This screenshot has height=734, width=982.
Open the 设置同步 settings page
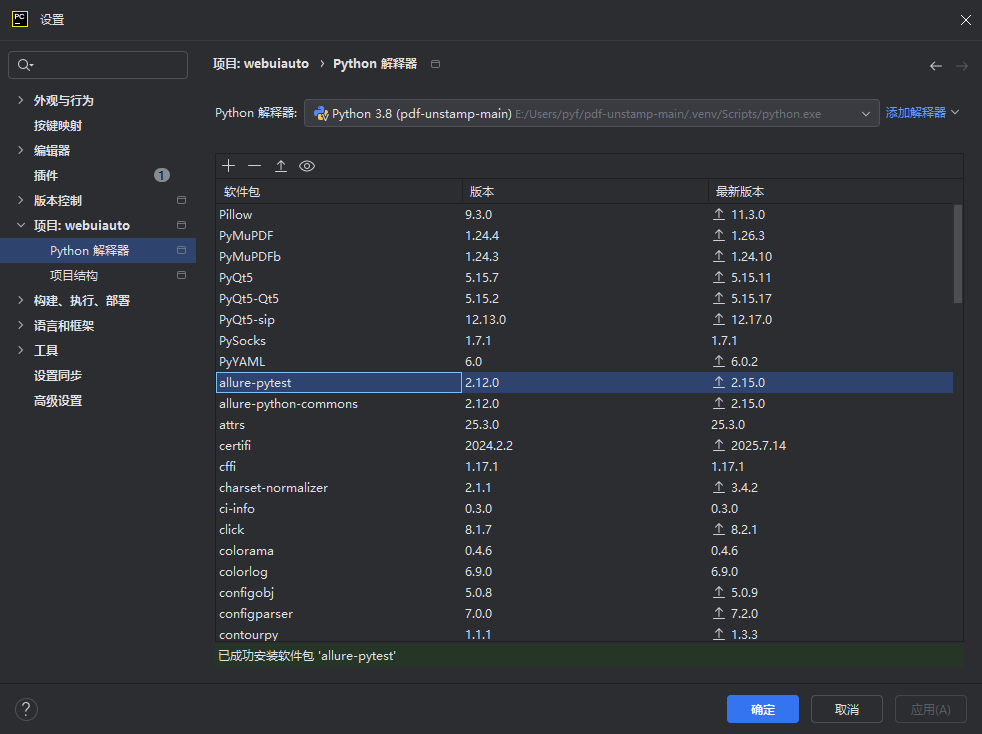58,376
